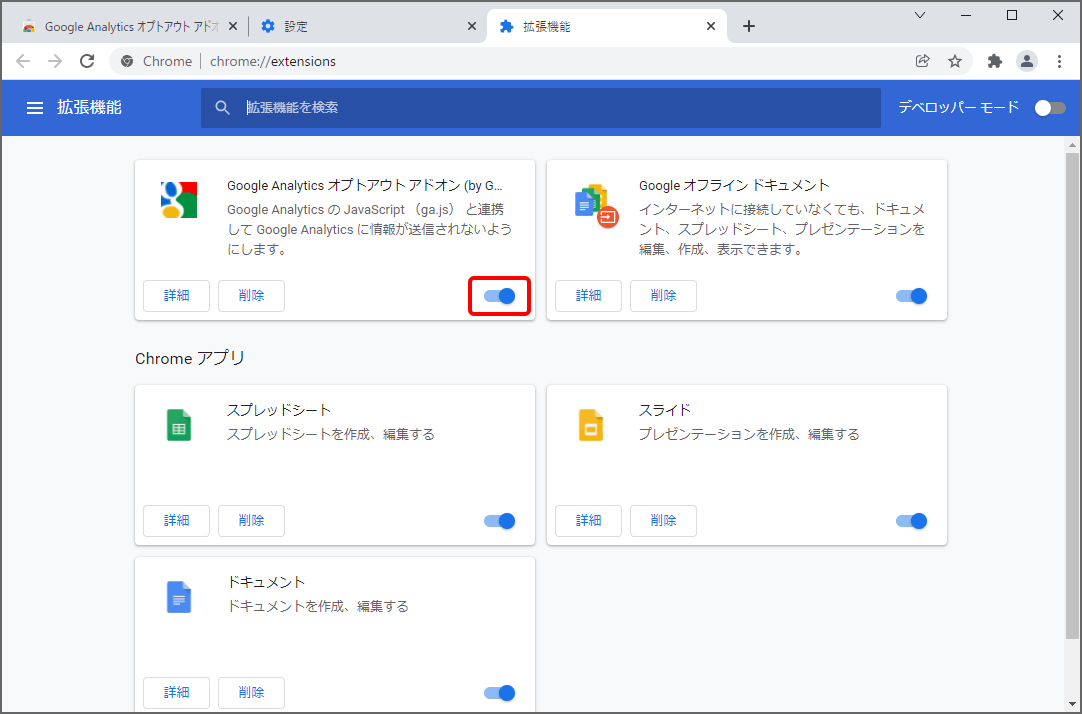Toggle デベロッパー モード switch
The image size is (1082, 714).
[1050, 108]
